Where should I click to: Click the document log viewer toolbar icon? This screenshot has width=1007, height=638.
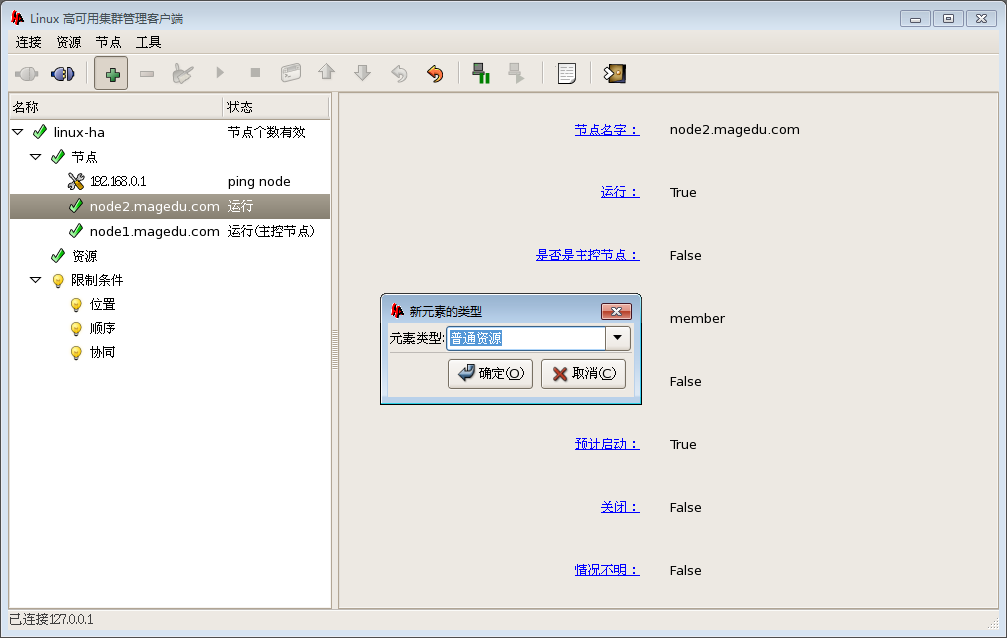click(567, 73)
